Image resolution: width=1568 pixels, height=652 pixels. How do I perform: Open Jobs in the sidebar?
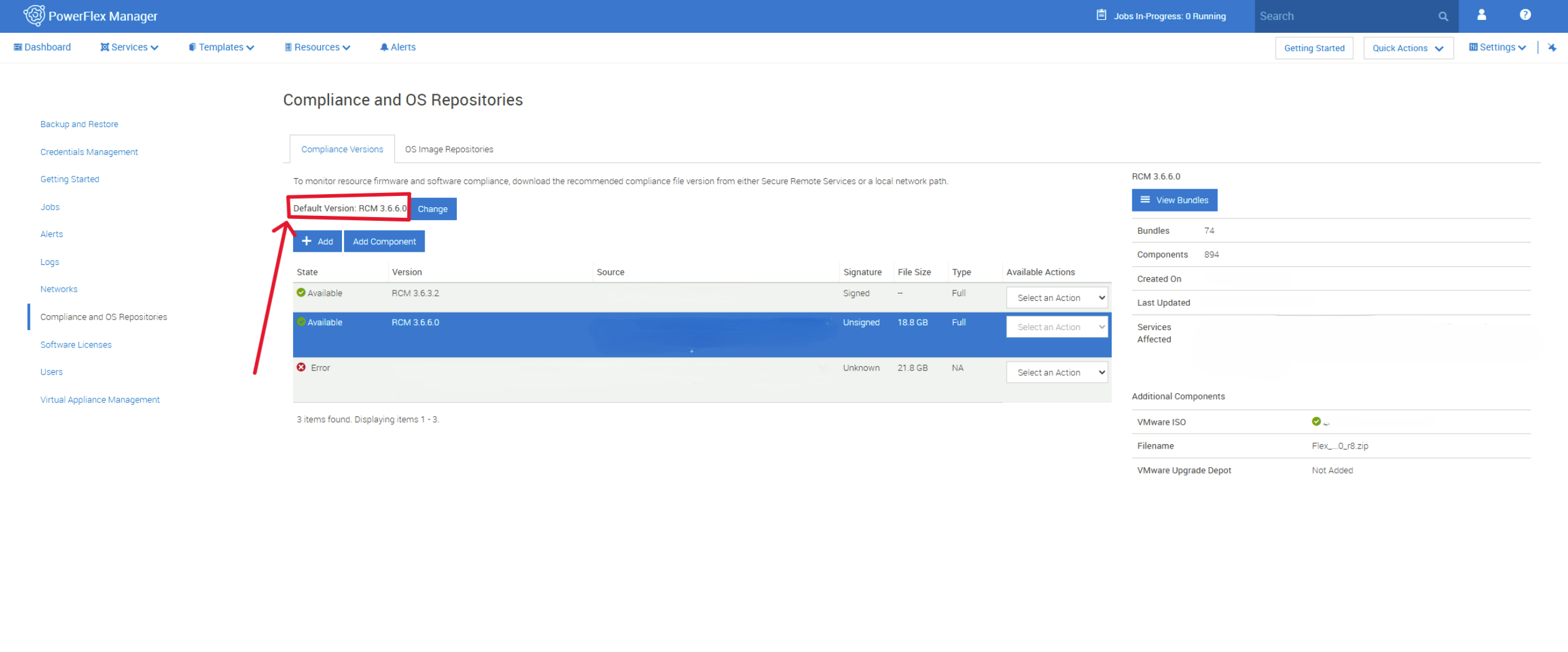50,207
